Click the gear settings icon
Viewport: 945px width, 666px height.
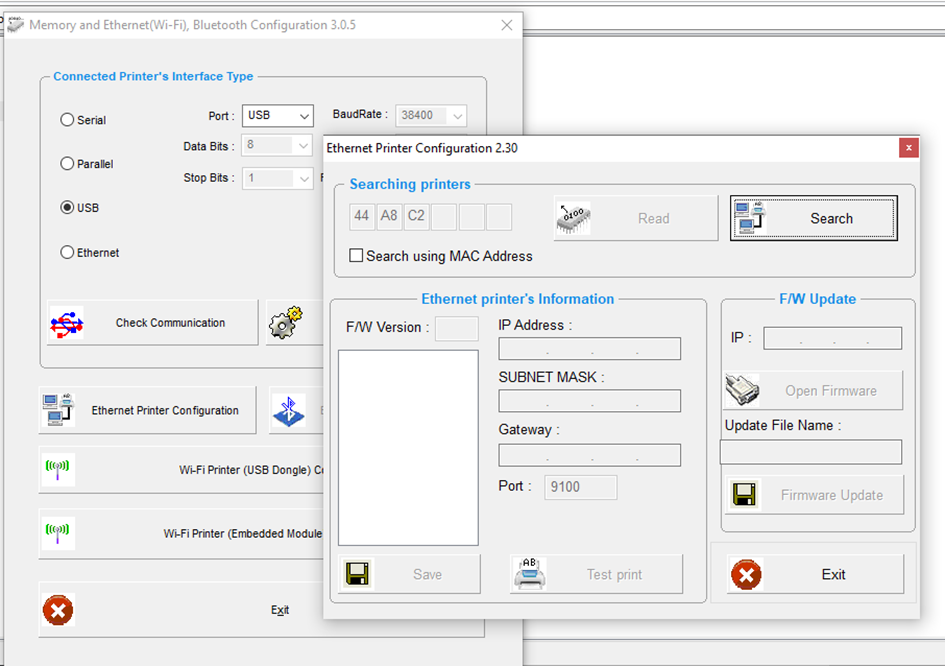(286, 323)
